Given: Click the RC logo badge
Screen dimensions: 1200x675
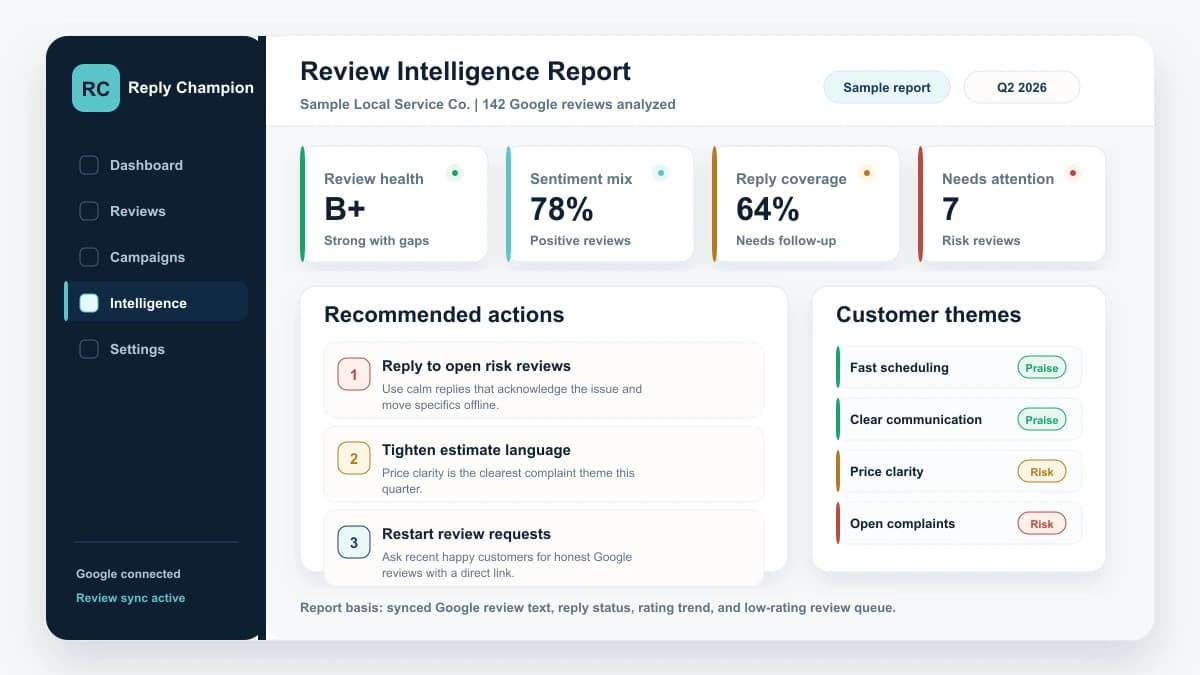Looking at the screenshot, I should [96, 88].
